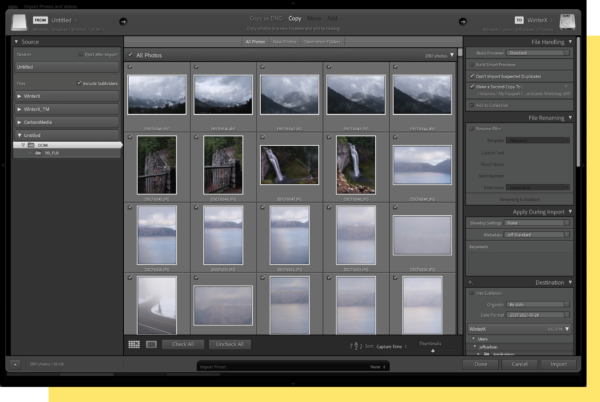The height and width of the screenshot is (402, 600).
Task: Select the foggy winding road thumbnail
Action: [157, 305]
